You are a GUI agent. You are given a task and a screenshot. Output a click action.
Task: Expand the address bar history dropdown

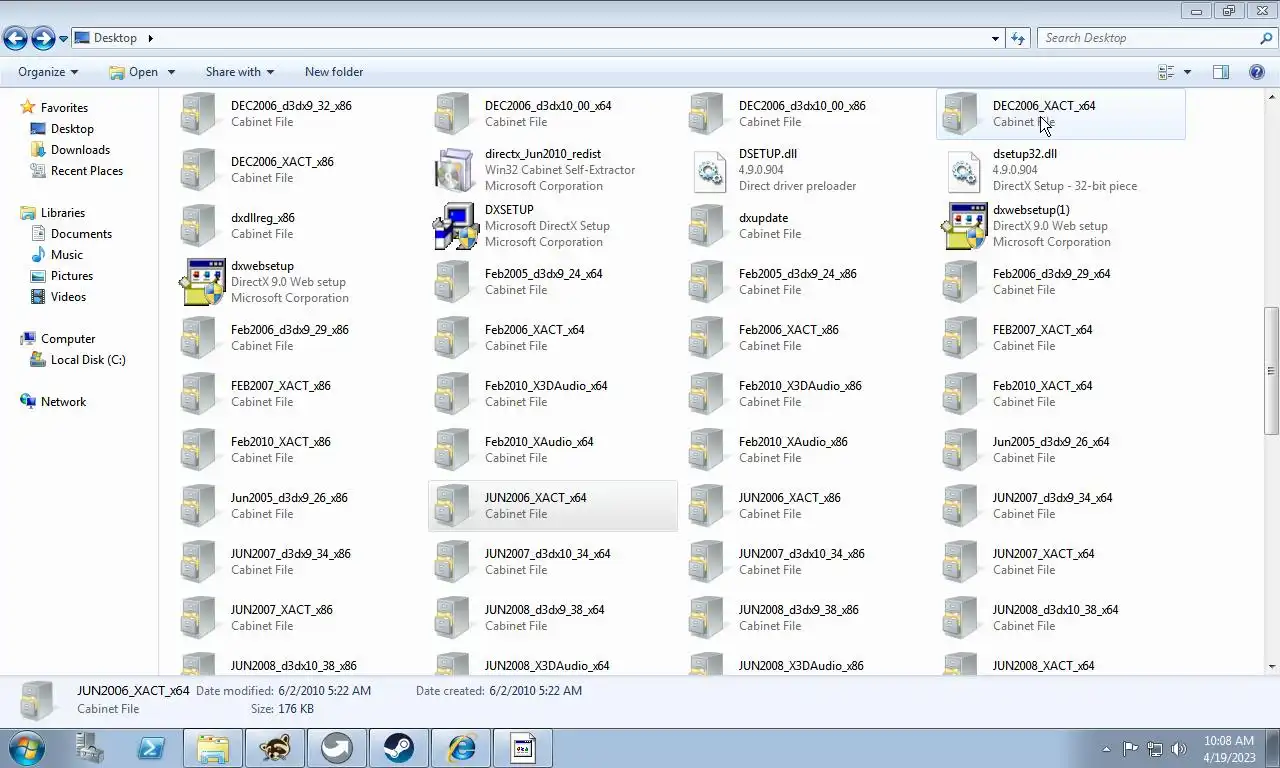point(995,38)
